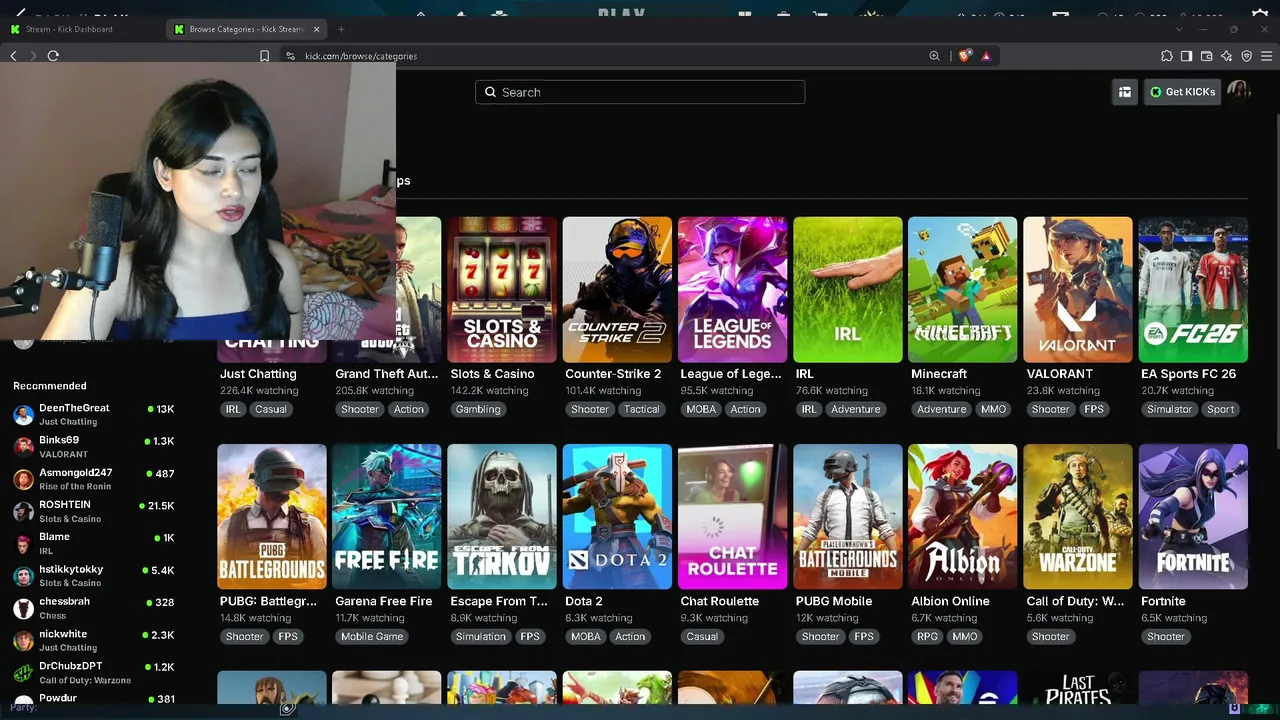Go back using the browser back arrow

(x=14, y=56)
